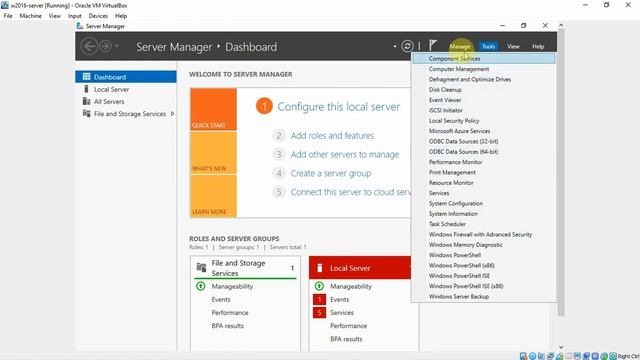Open the Server Manager window title icon
640x360 pixels.
click(80, 26)
